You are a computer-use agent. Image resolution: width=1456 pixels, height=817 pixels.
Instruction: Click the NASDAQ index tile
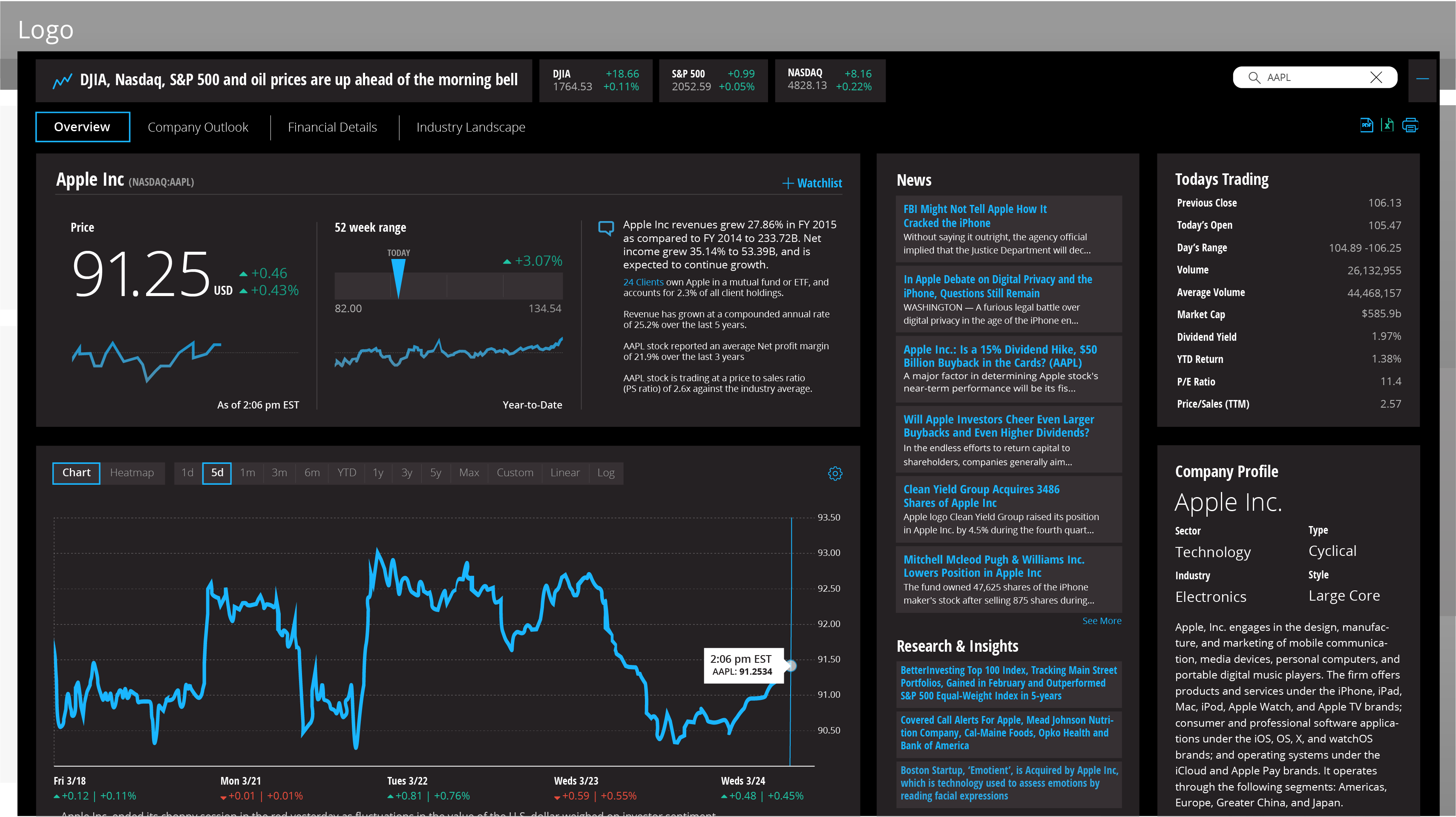(x=830, y=81)
